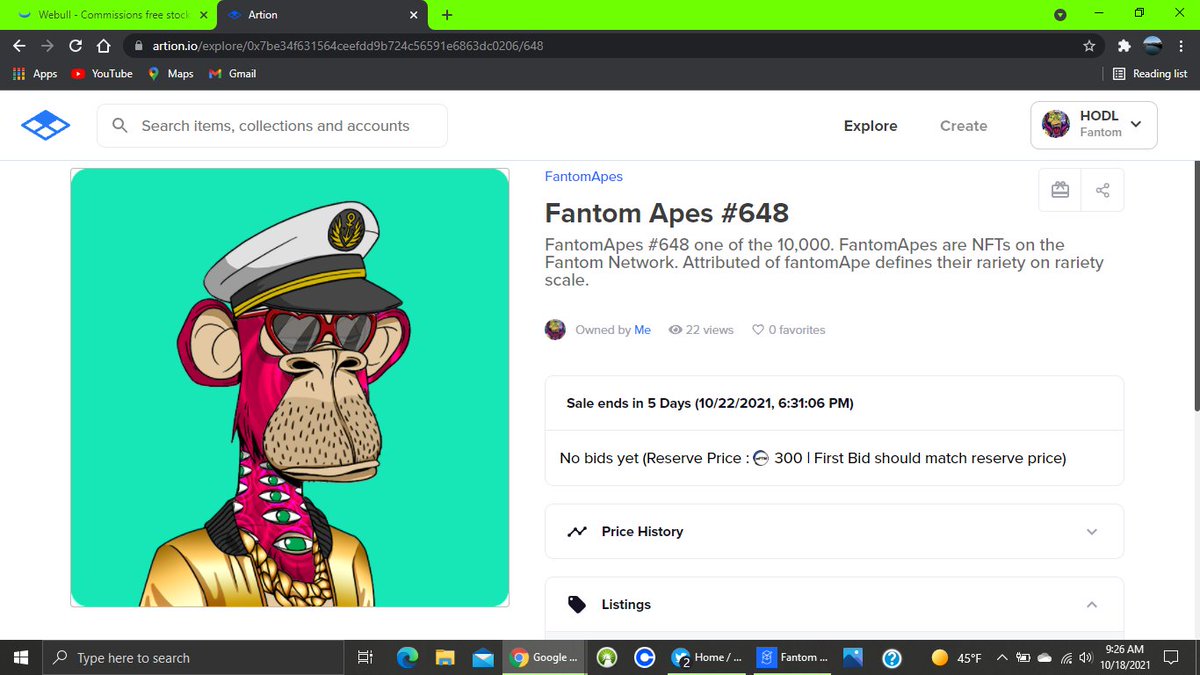Click the Fantom Apes #648 artwork image

click(x=290, y=387)
